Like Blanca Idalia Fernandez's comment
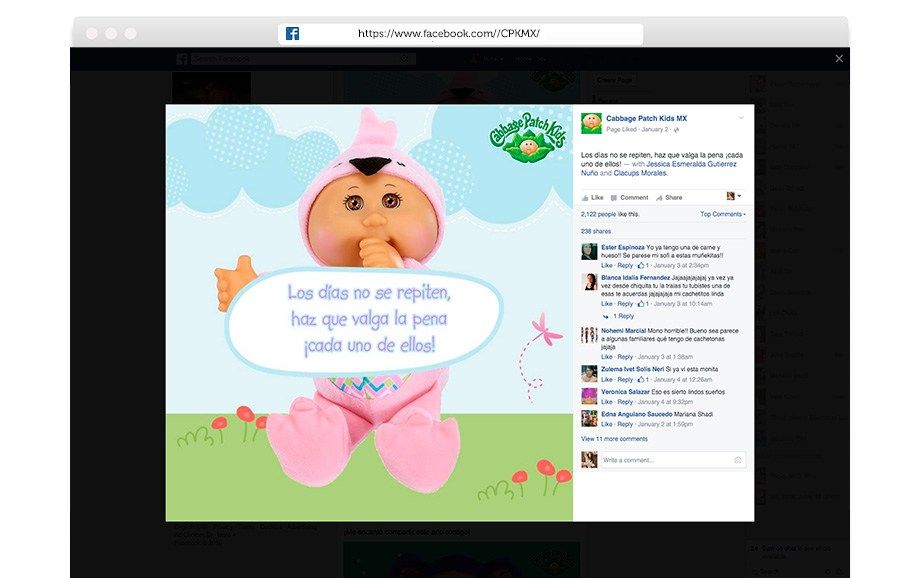924x578 pixels. (x=606, y=304)
